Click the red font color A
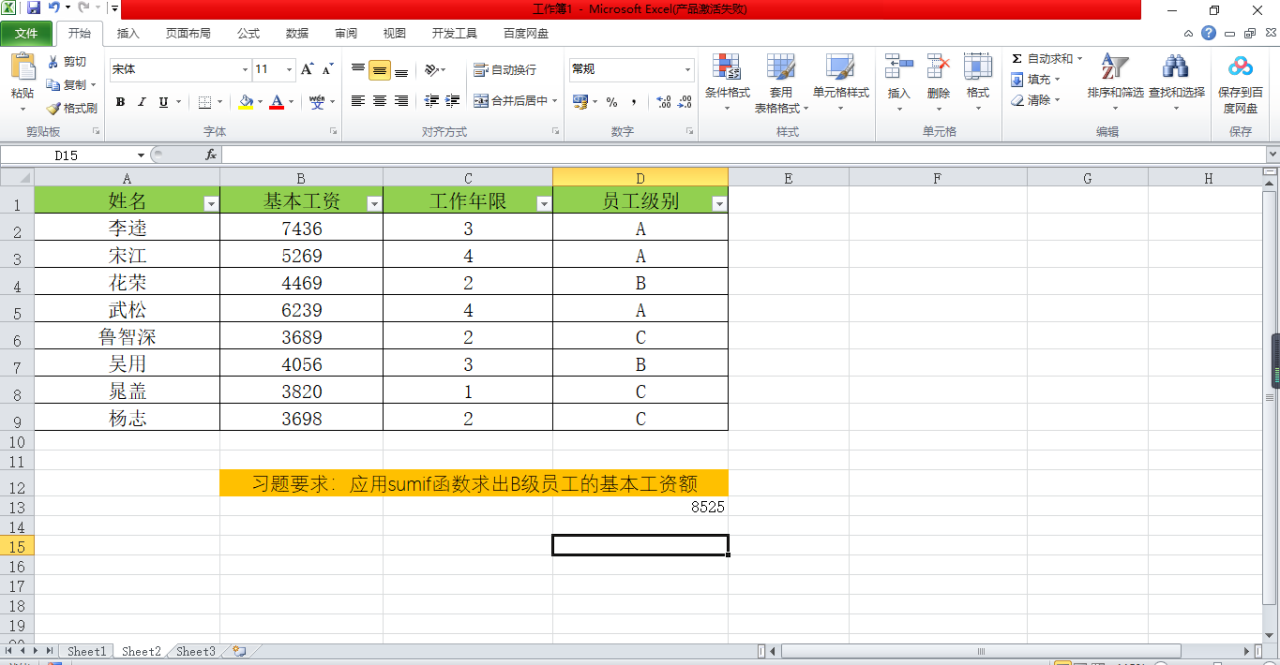This screenshot has height=665, width=1280. point(277,102)
